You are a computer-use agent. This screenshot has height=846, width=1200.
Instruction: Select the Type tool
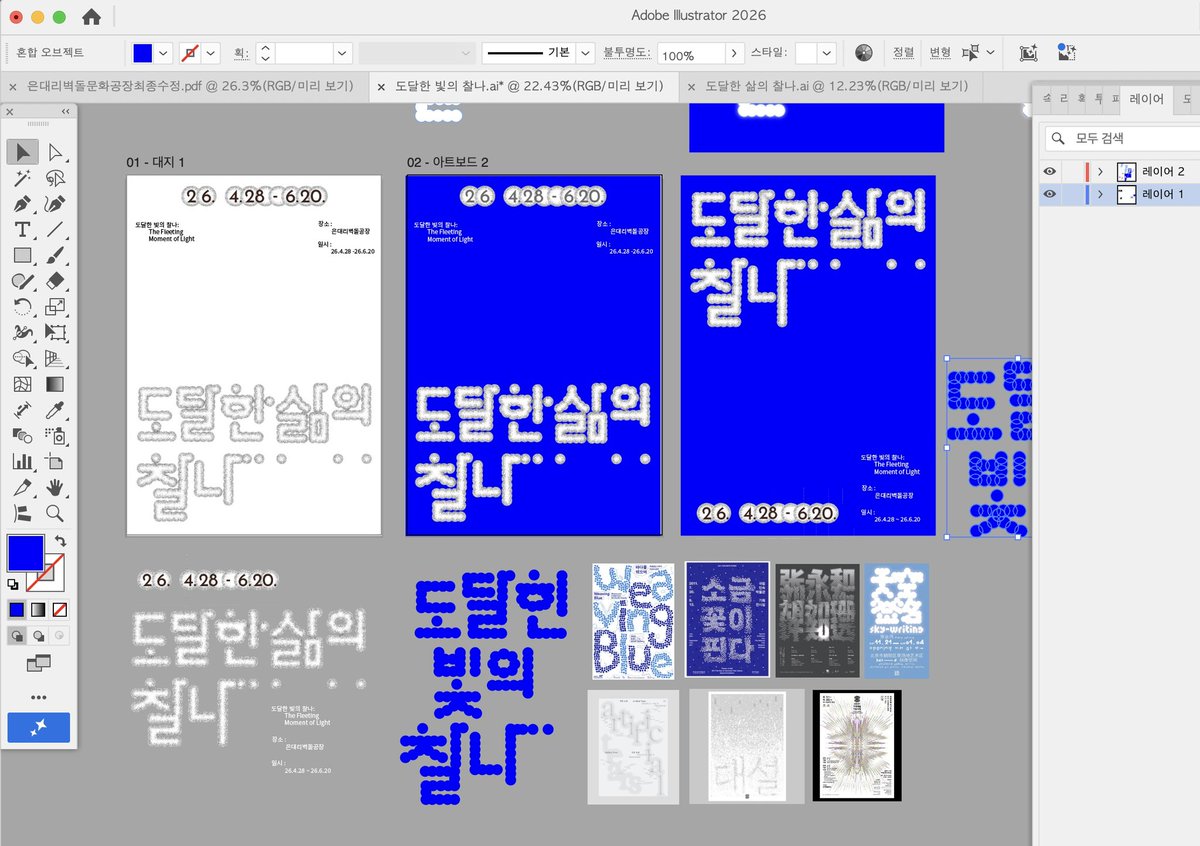22,229
